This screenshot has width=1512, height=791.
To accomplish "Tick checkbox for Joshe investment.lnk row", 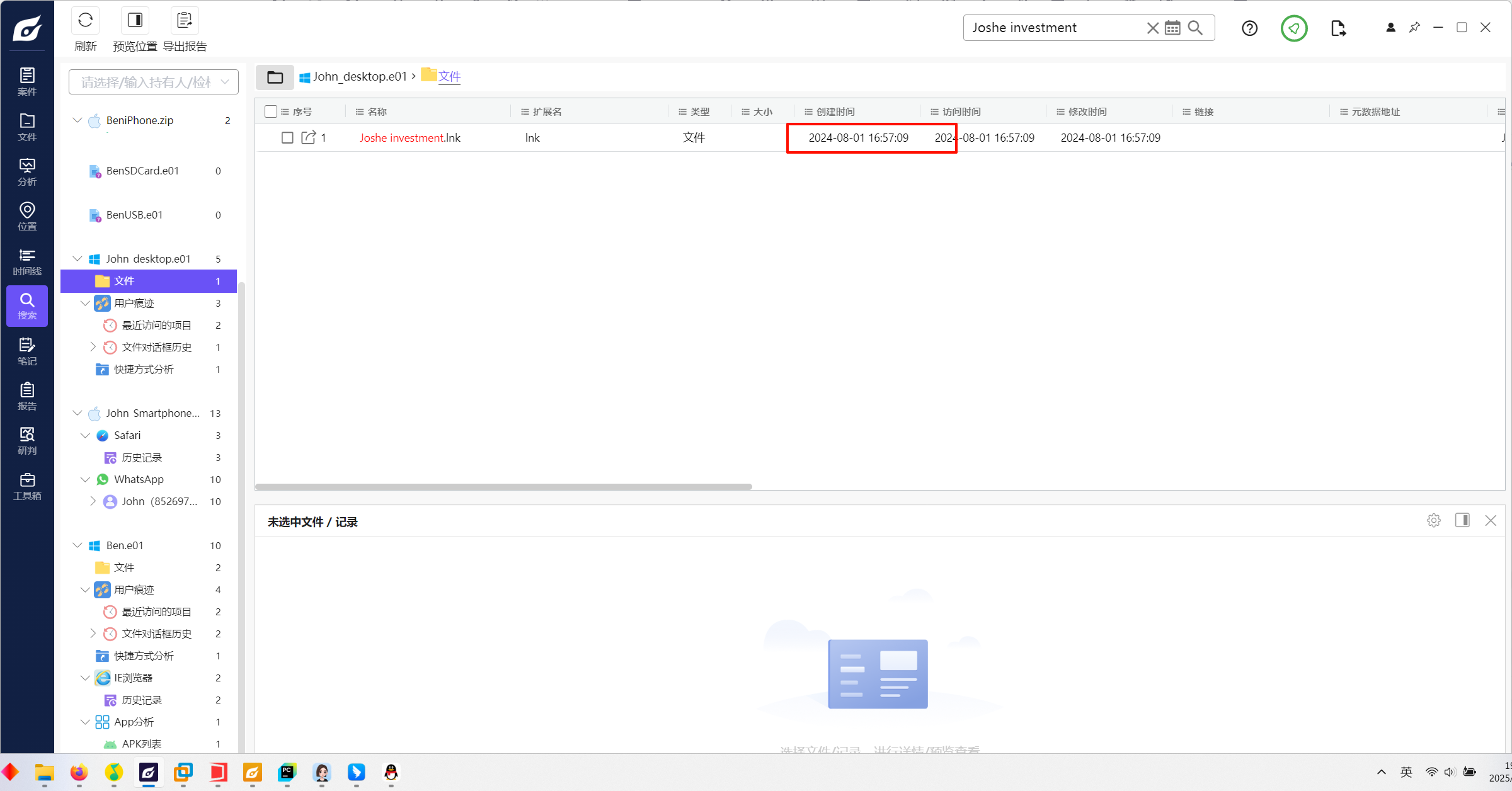I will point(287,138).
